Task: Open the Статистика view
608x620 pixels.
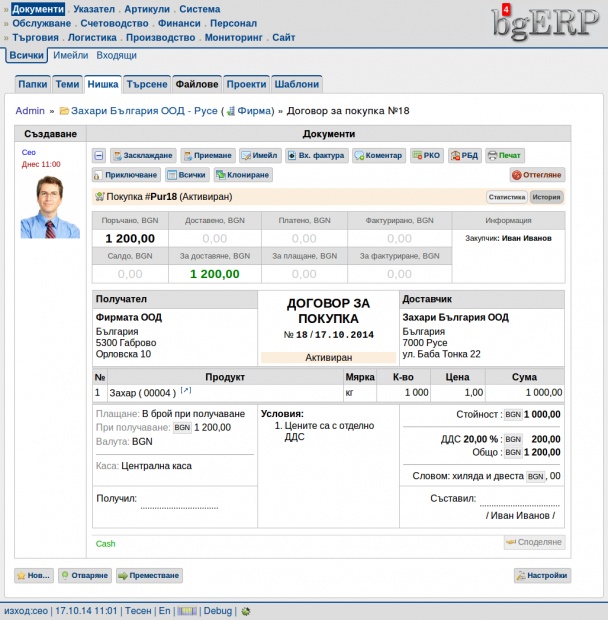Action: pyautogui.click(x=506, y=197)
